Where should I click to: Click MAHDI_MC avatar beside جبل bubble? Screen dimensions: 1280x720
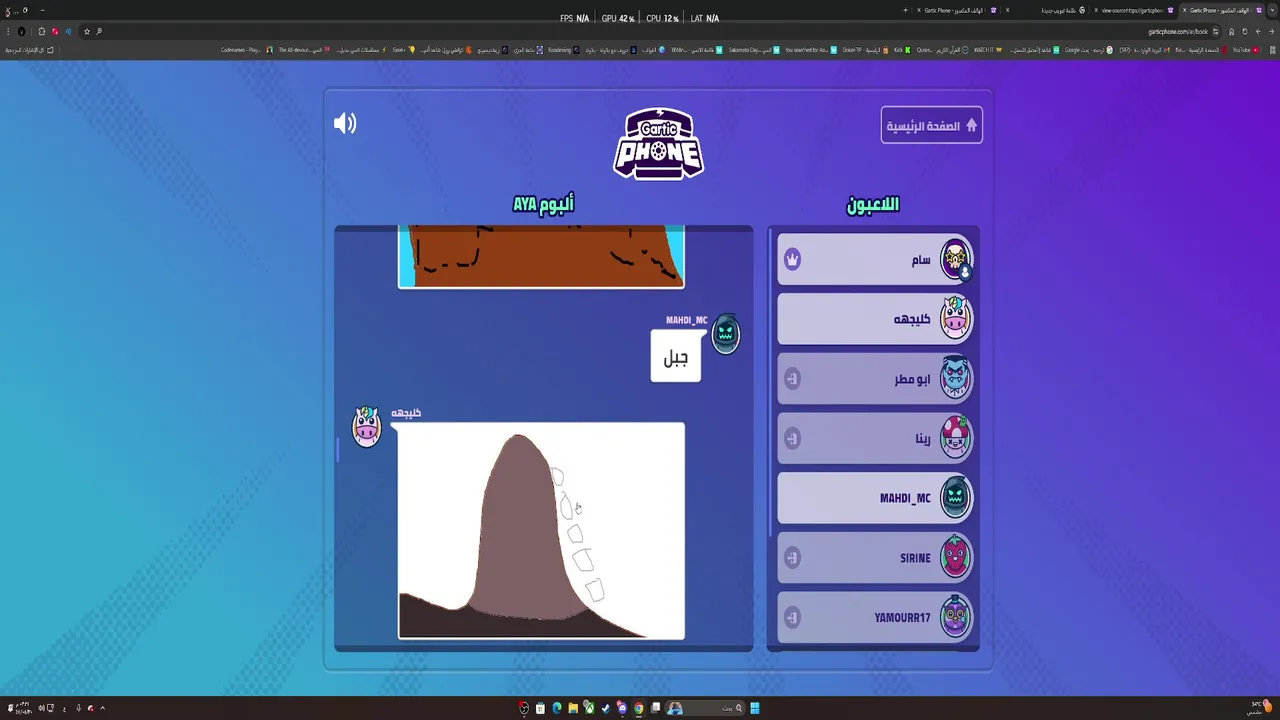(x=726, y=333)
